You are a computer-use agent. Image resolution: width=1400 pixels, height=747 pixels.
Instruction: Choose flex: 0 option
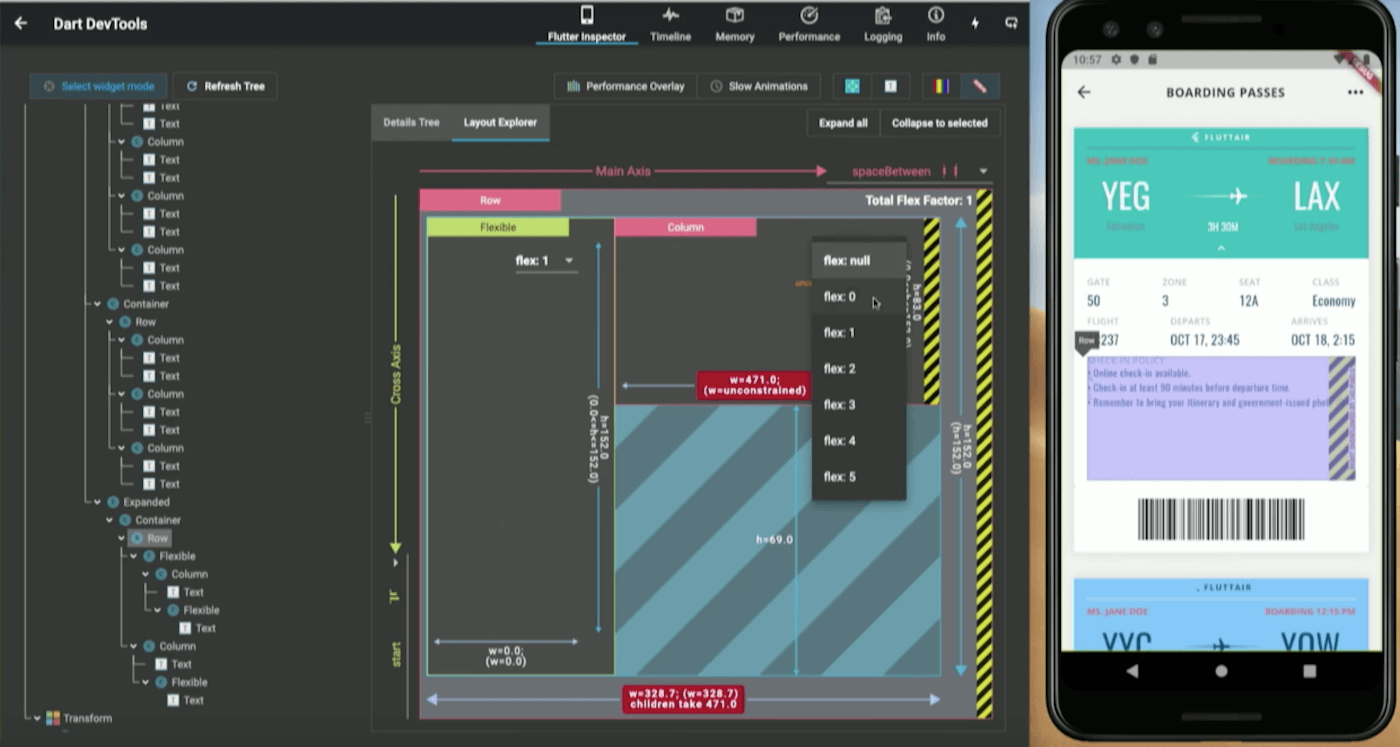(858, 296)
